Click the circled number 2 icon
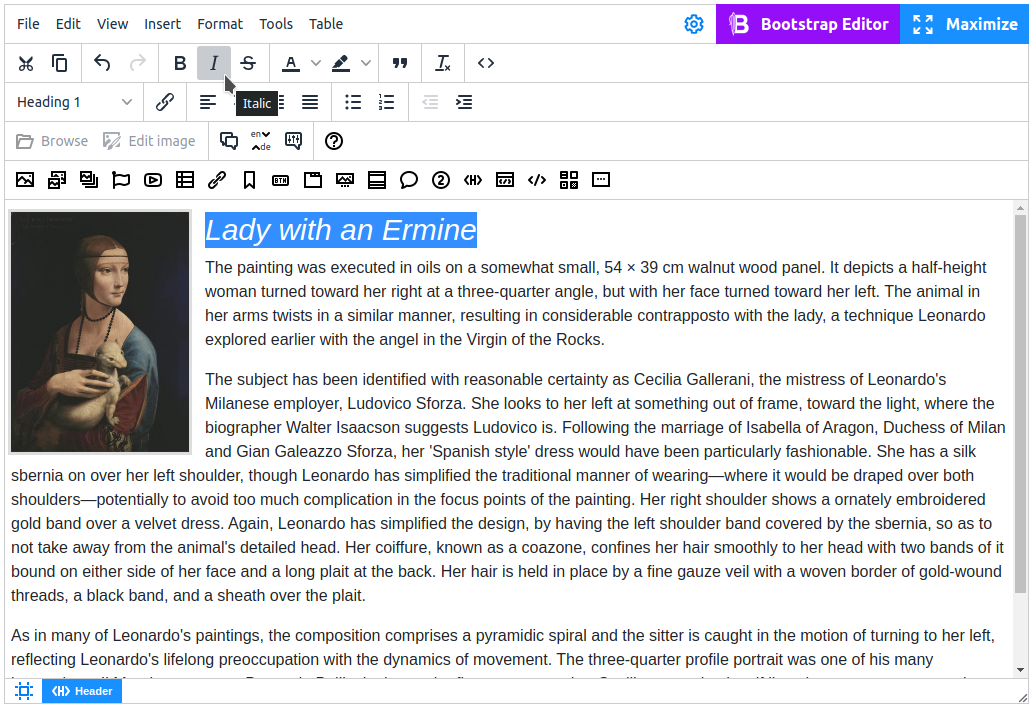1033x708 pixels. click(x=441, y=180)
